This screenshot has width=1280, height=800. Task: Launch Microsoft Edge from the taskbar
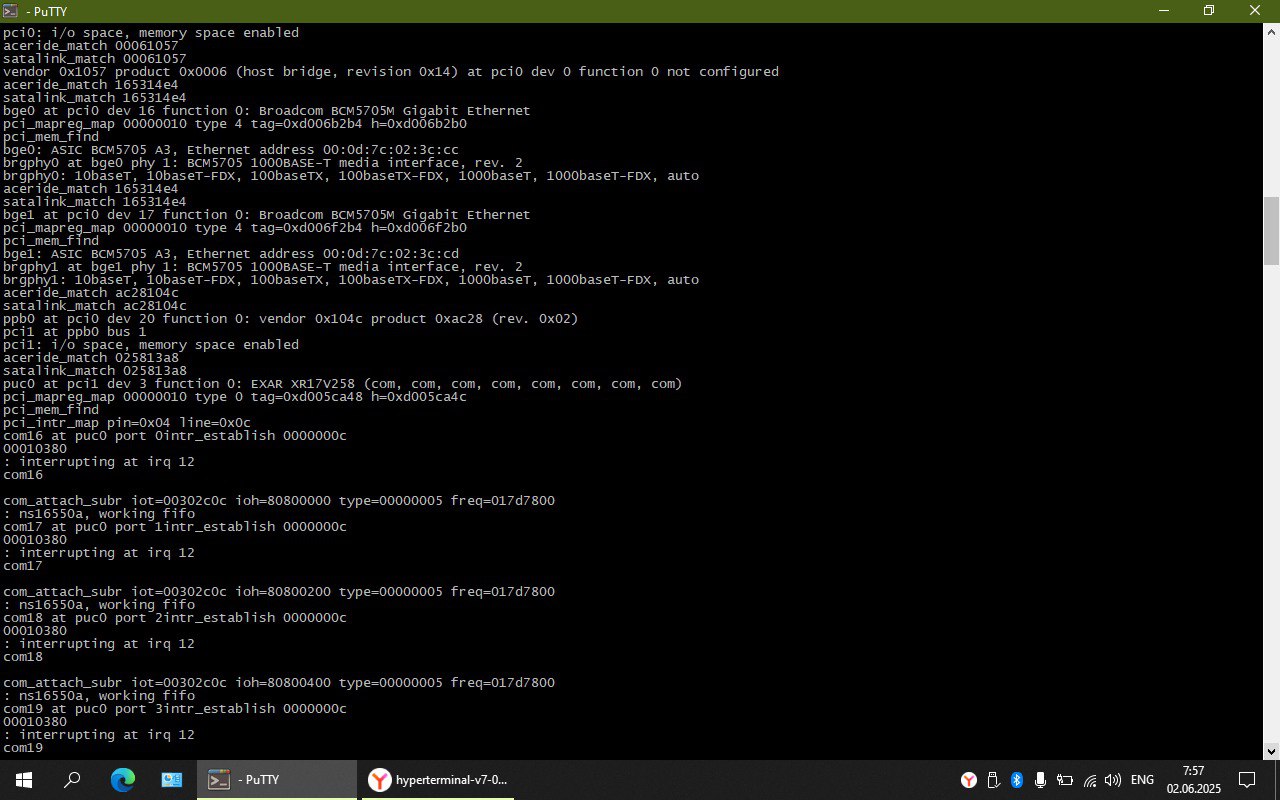(122, 780)
